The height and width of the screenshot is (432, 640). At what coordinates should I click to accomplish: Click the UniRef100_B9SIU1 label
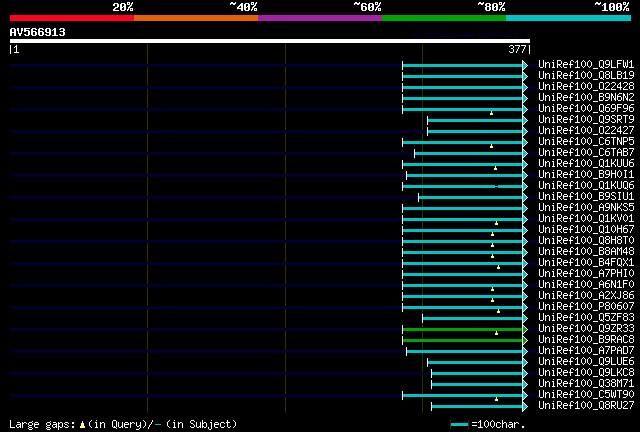pos(586,196)
